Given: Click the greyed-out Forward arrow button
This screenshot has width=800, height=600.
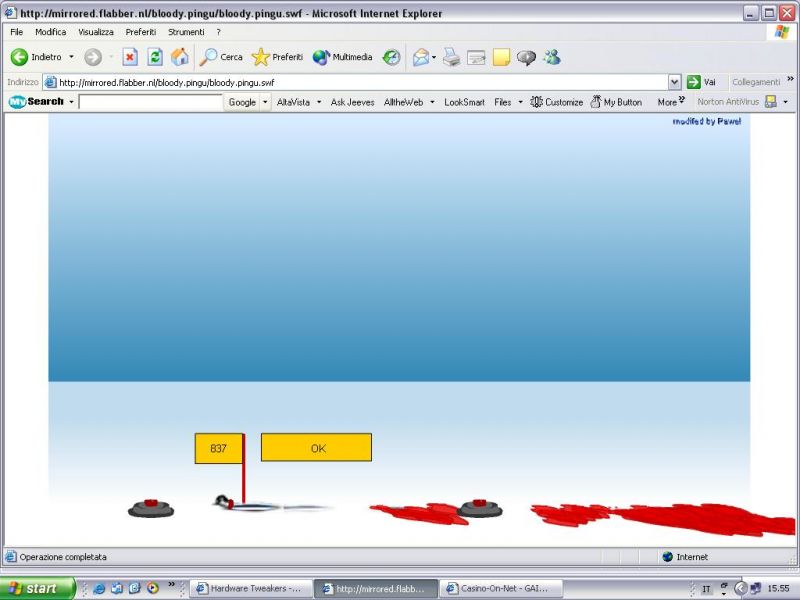Looking at the screenshot, I should tap(93, 57).
